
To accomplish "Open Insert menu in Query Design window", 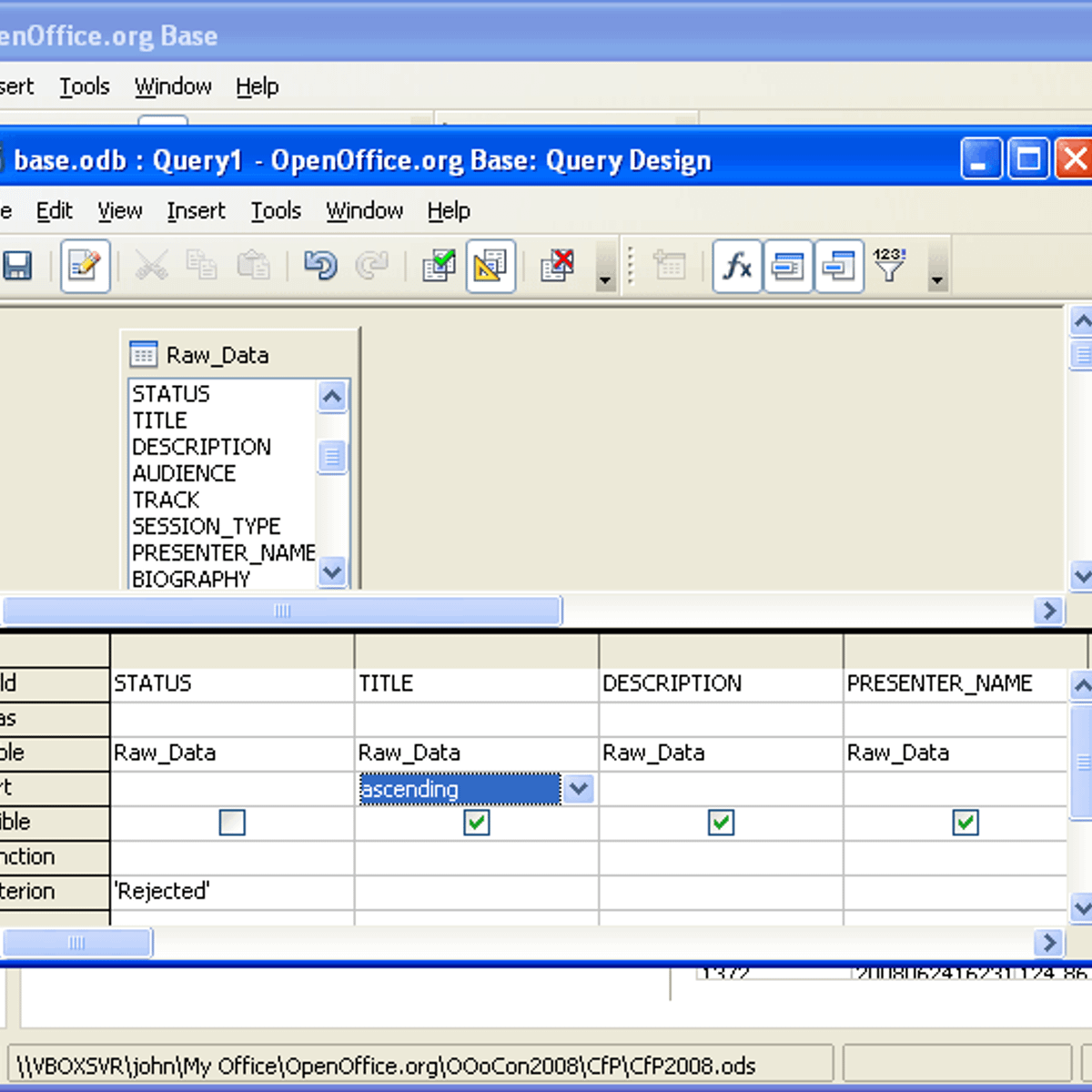I will 196,211.
